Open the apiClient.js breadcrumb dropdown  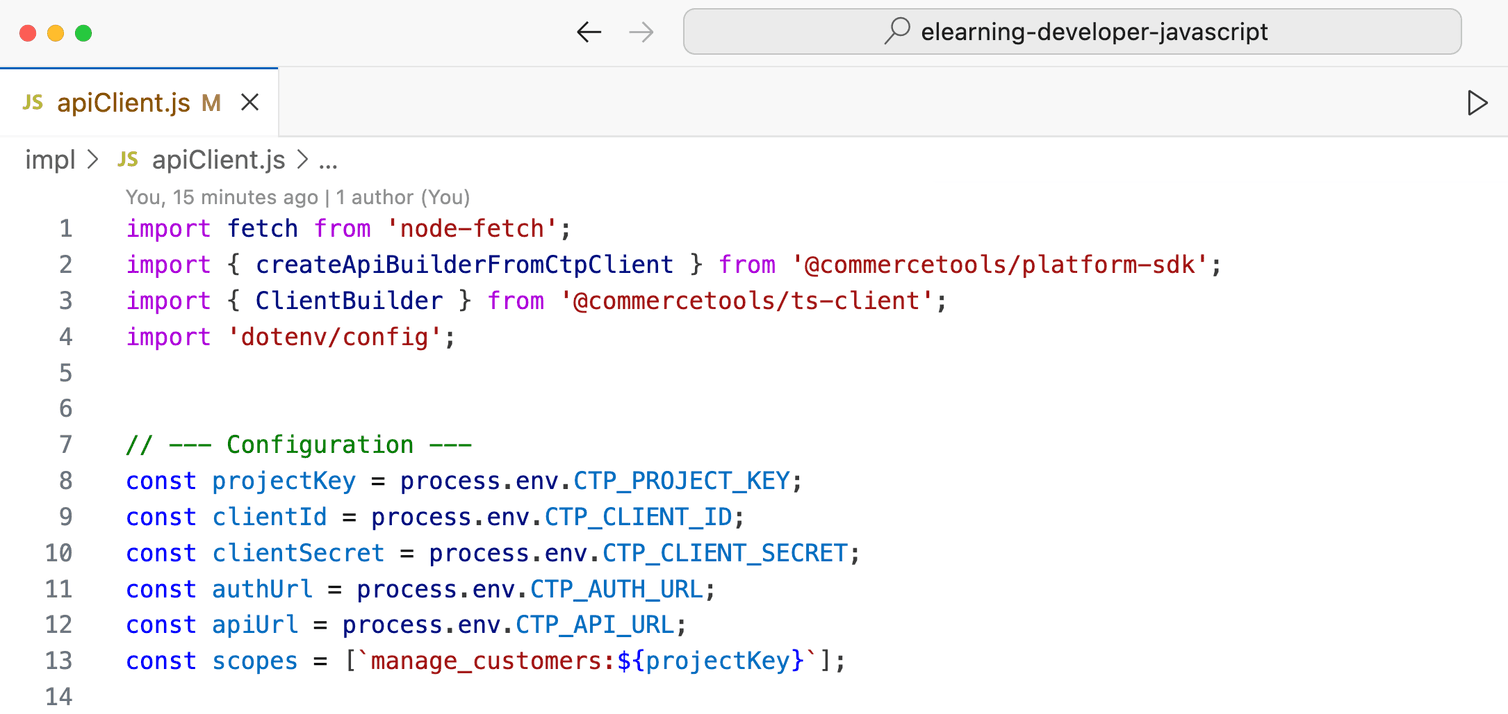218,160
